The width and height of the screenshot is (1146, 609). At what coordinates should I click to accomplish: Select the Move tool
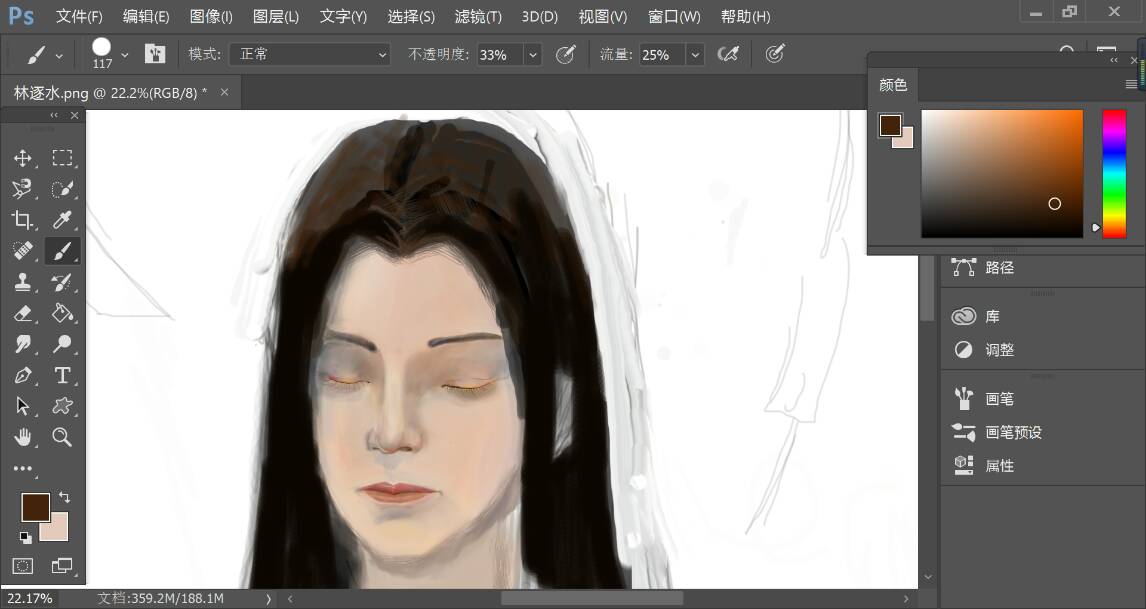tap(23, 158)
